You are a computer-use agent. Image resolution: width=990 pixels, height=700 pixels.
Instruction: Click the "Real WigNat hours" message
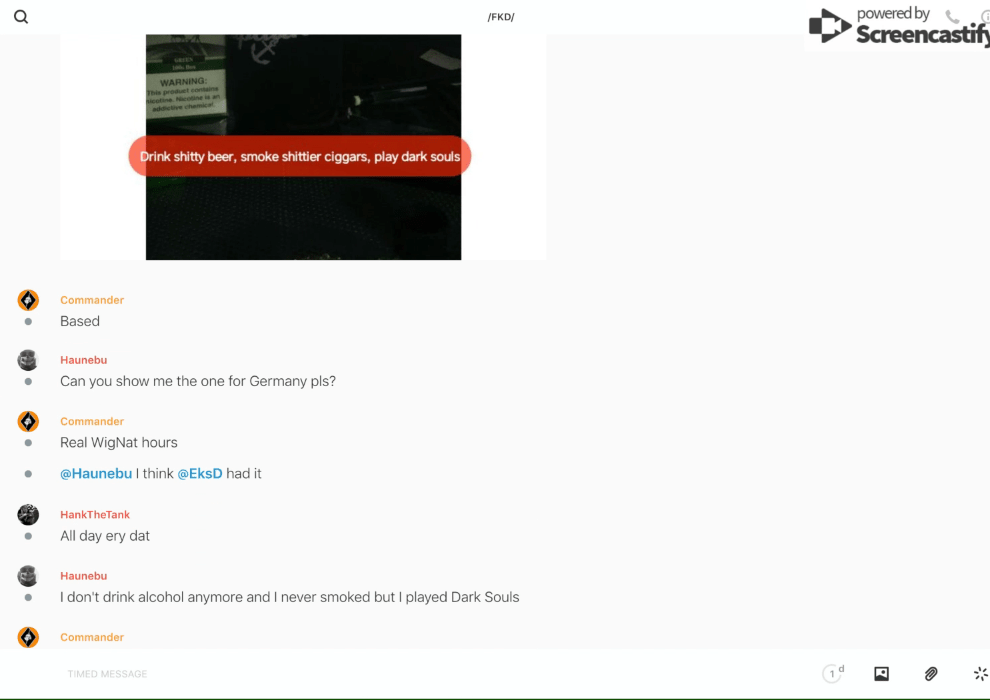(119, 443)
